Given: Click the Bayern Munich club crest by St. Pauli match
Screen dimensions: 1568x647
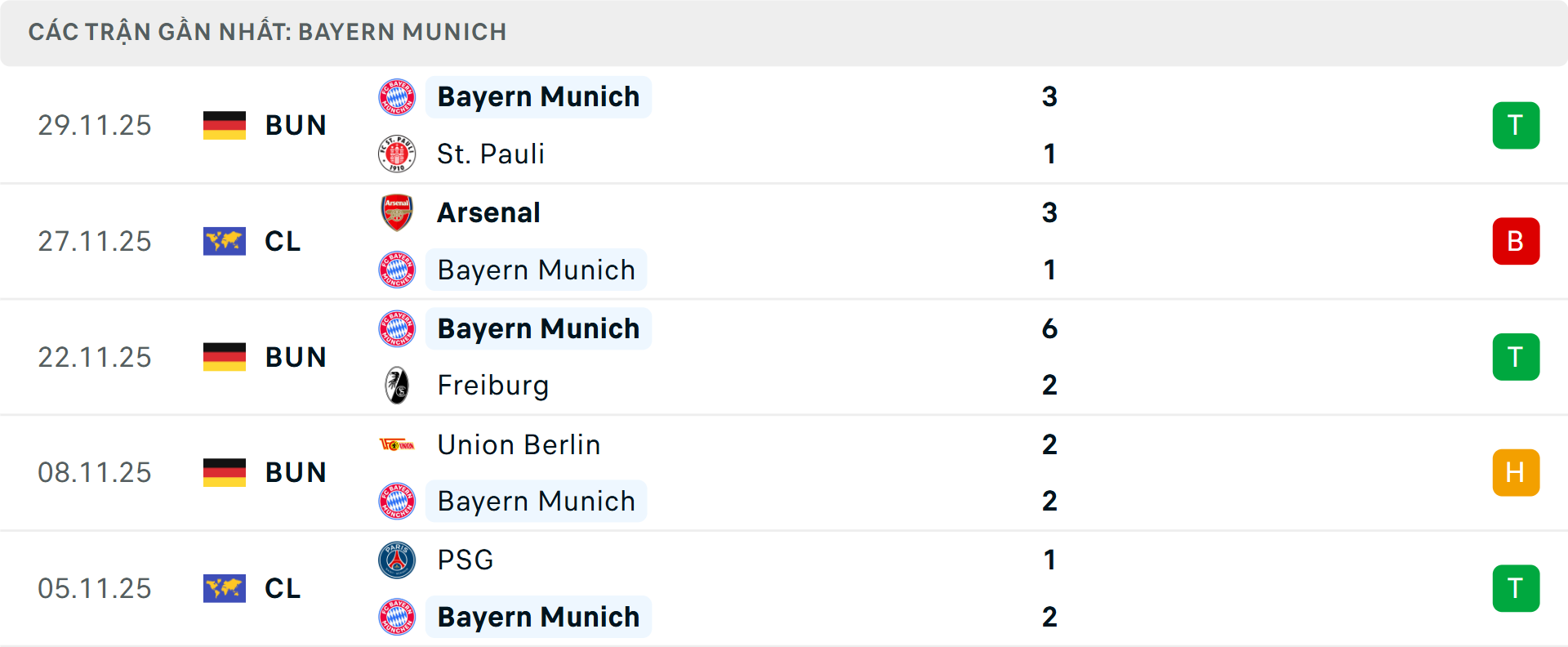Looking at the screenshot, I should pyautogui.click(x=398, y=96).
